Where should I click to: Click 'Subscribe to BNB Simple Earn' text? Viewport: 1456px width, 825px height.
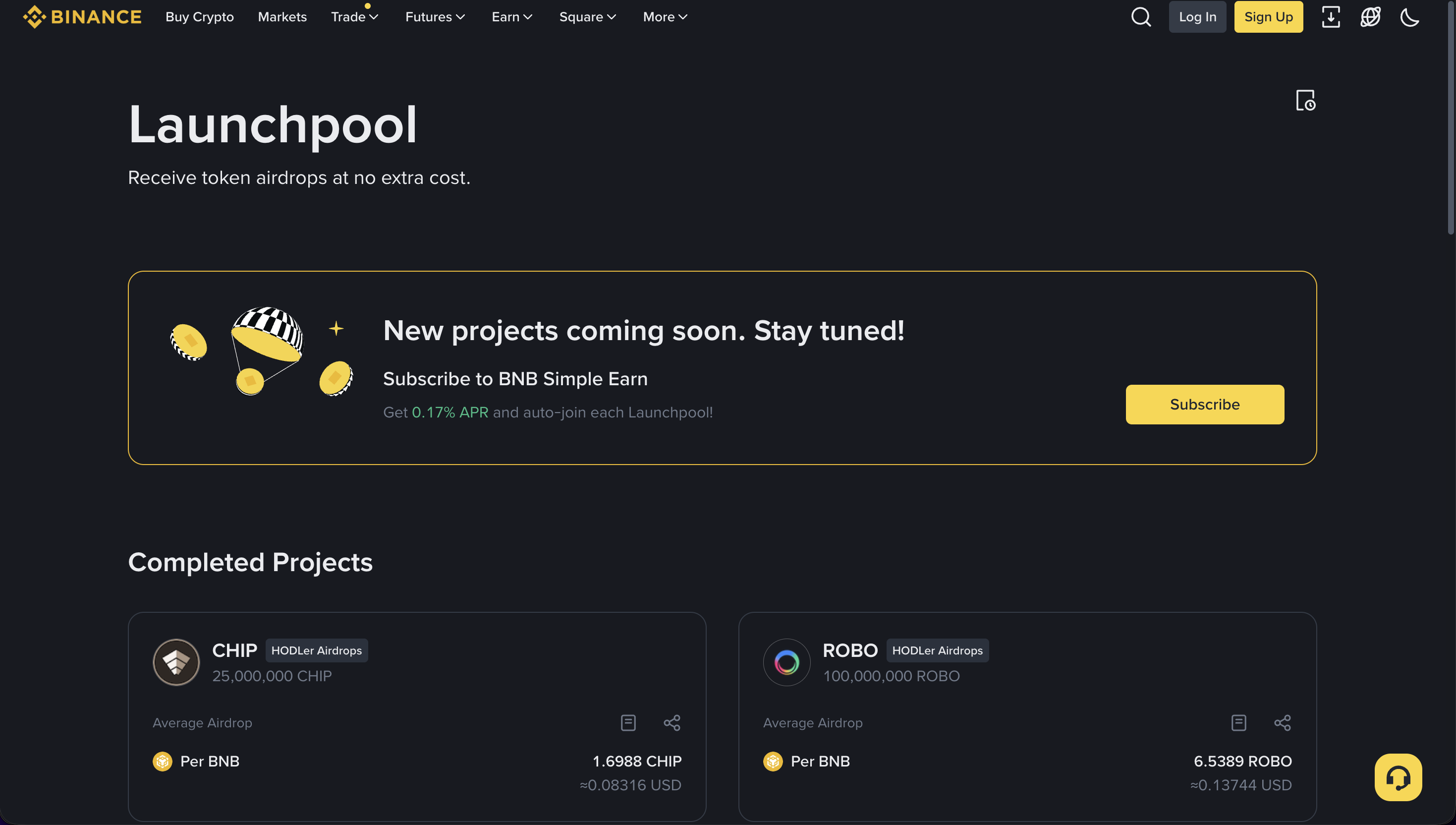point(515,378)
